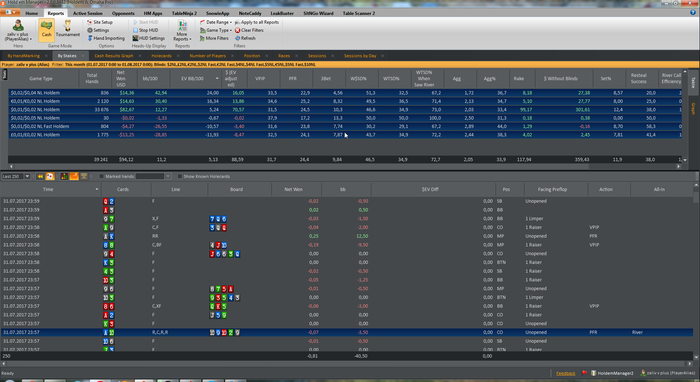Image resolution: width=700 pixels, height=382 pixels.
Task: Switch to Number of Players report tab
Action: tap(208, 56)
